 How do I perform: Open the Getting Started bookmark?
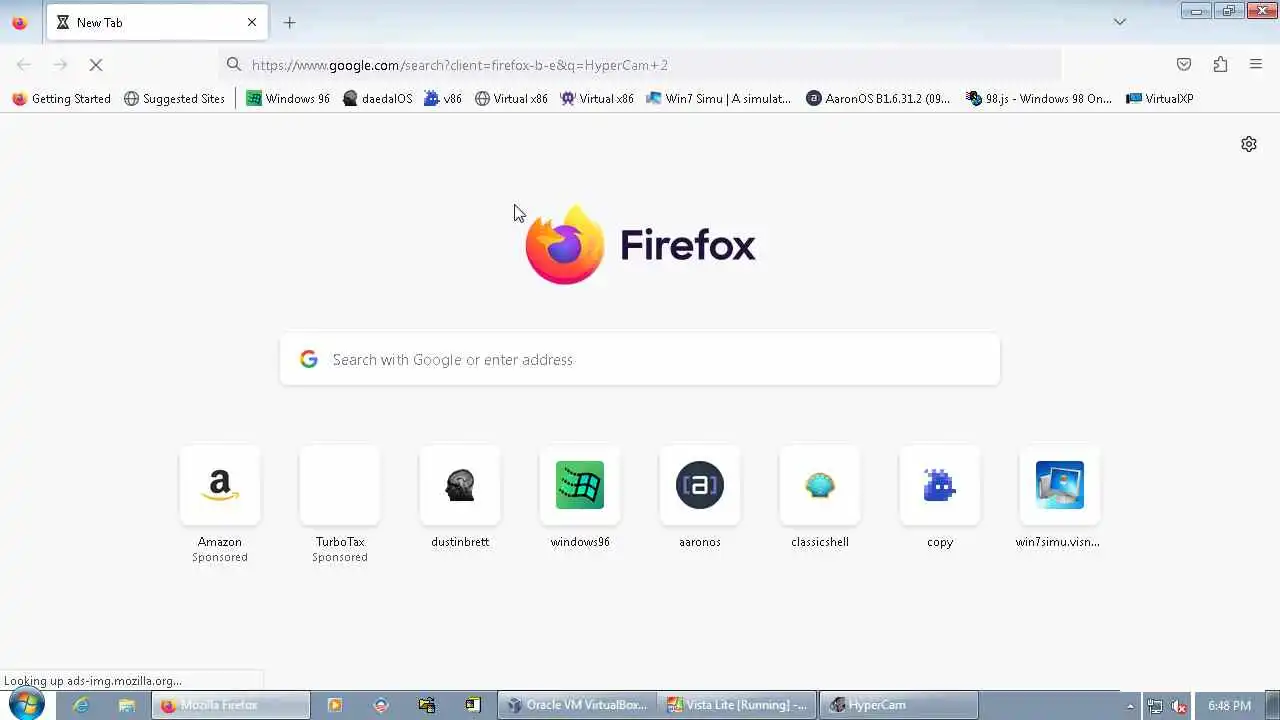(61, 99)
